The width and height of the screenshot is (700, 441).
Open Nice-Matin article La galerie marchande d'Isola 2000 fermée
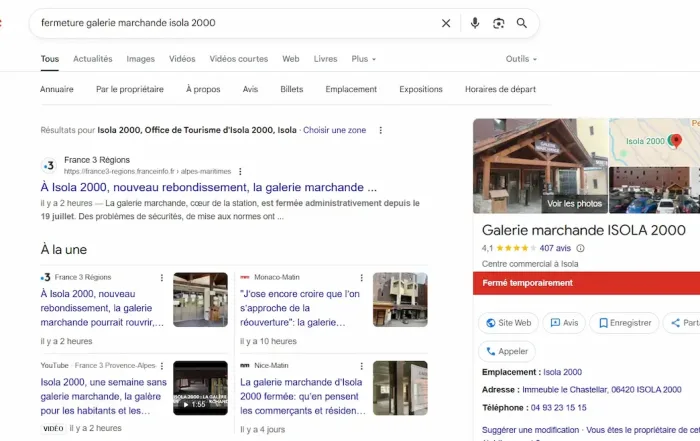coord(303,396)
